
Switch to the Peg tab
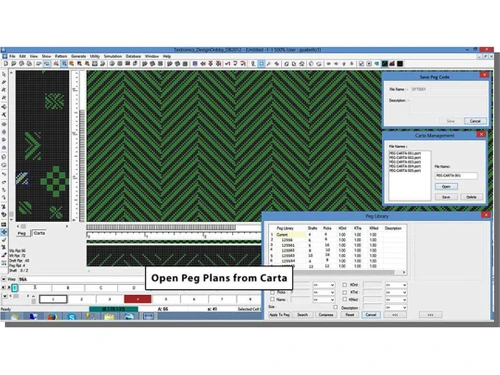pos(22,233)
